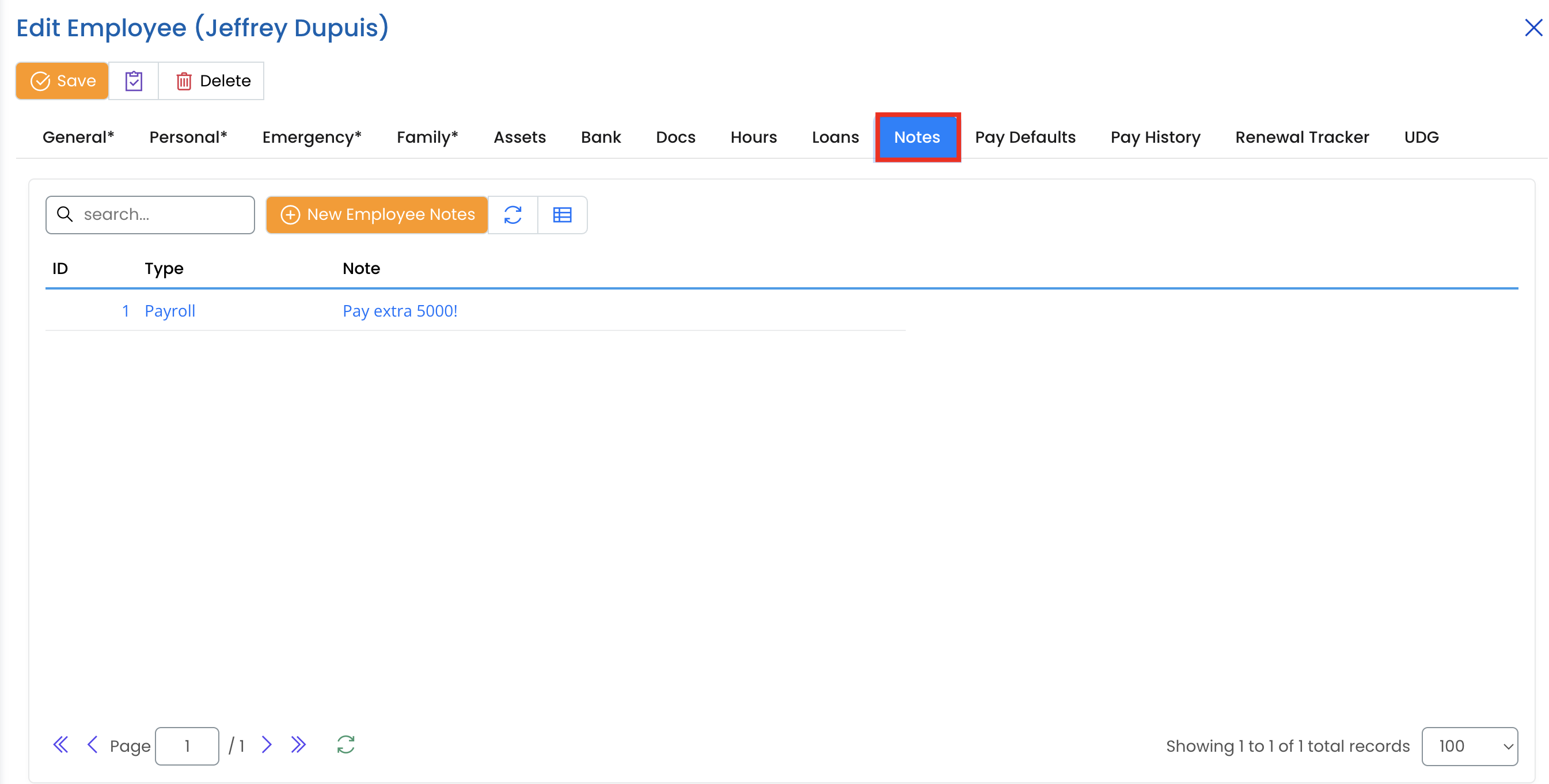Image resolution: width=1549 pixels, height=784 pixels.
Task: Click the table view columns icon
Action: (561, 215)
